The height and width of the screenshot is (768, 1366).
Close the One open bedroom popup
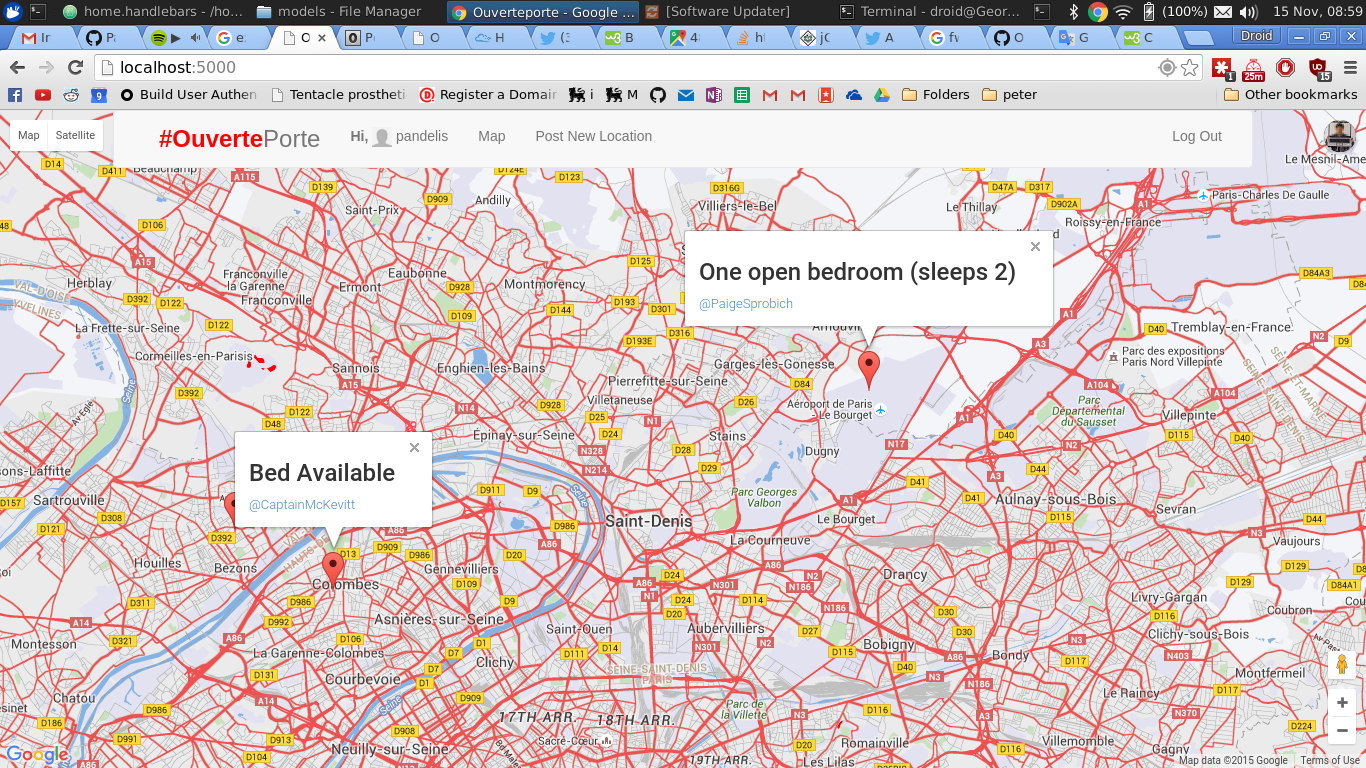click(1035, 247)
